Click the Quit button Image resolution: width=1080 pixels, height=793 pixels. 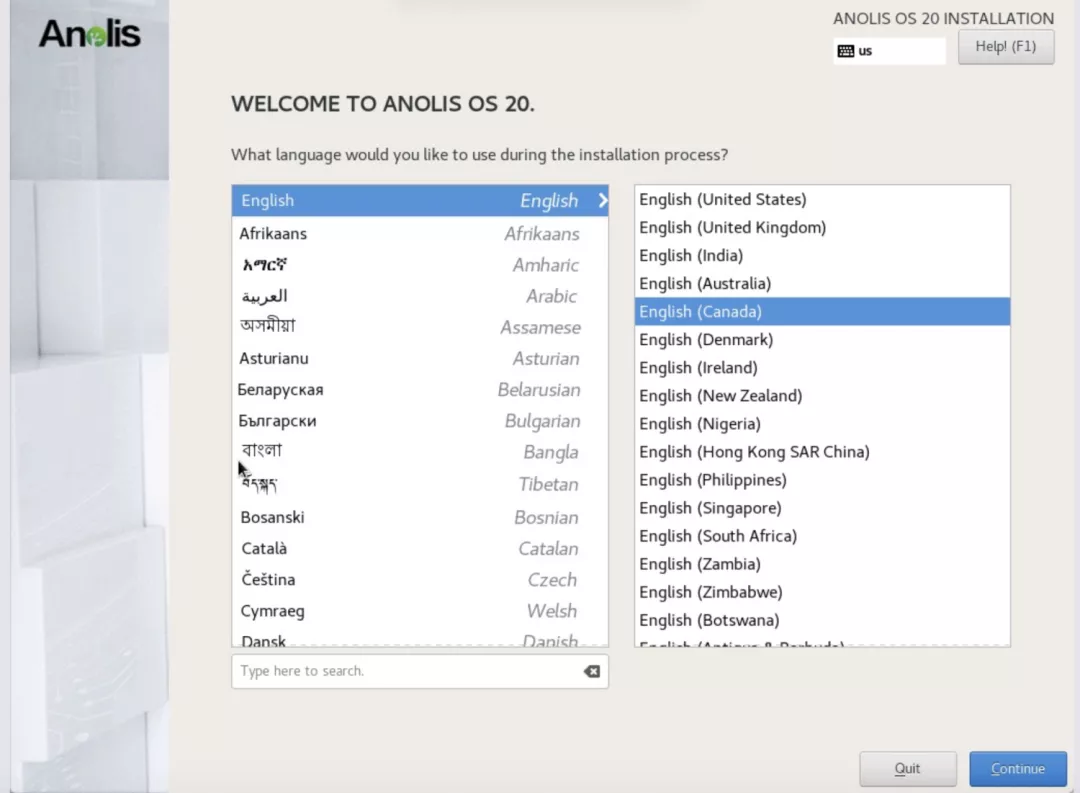click(x=907, y=768)
